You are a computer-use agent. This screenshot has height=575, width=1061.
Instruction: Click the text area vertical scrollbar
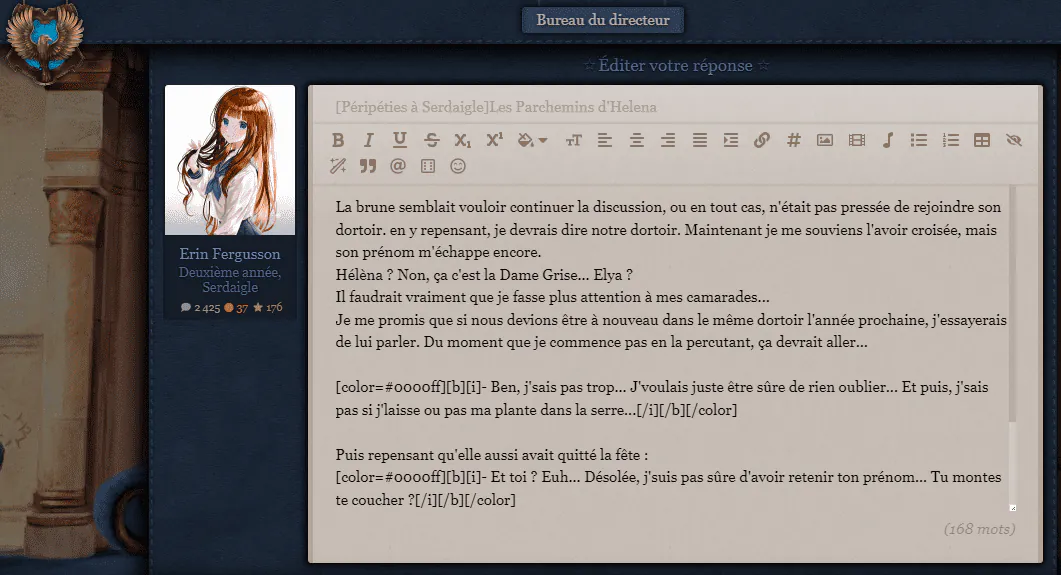[1012, 347]
